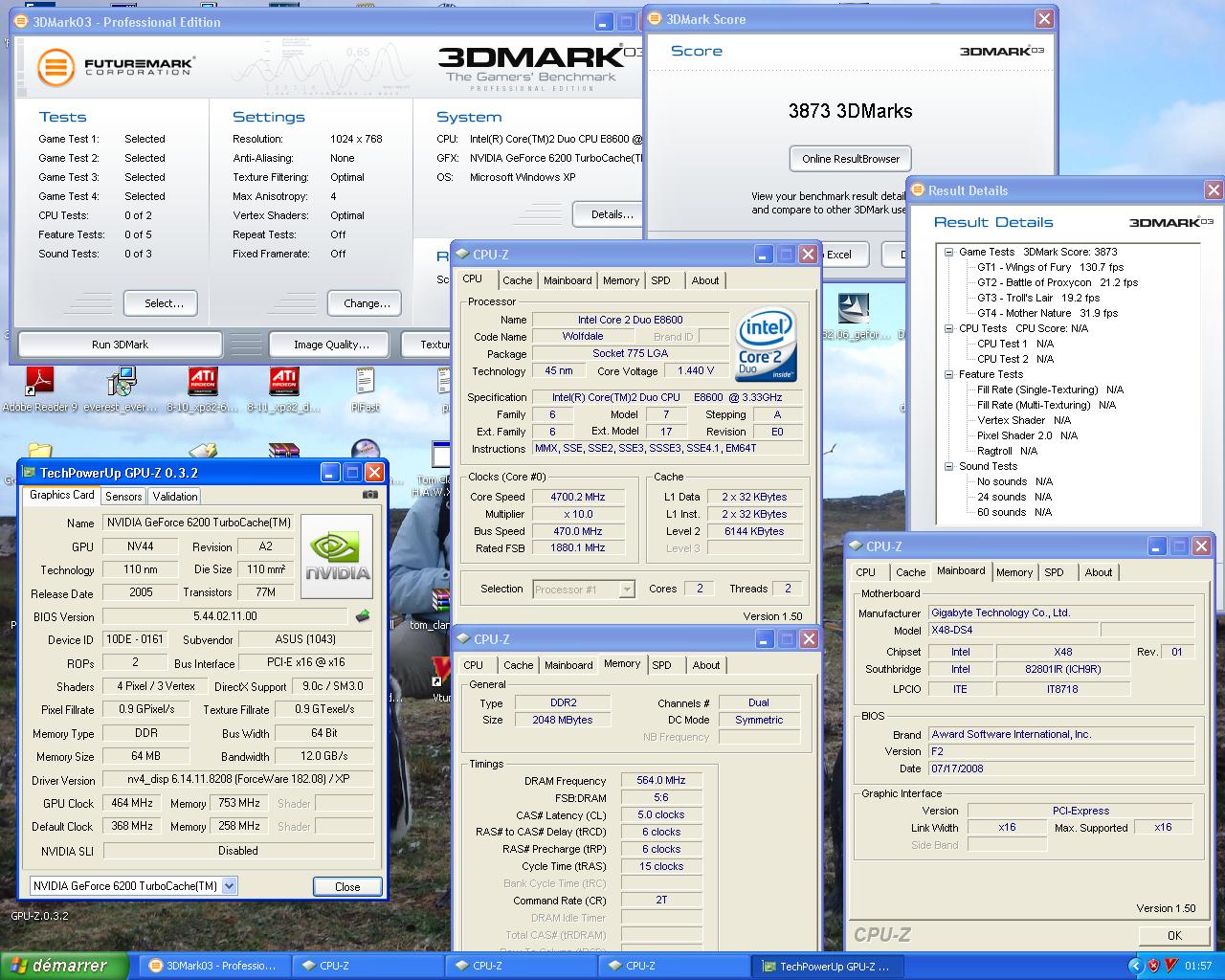Open the GPU selection dropdown in GPU-Z
This screenshot has width=1225, height=980.
[x=230, y=886]
